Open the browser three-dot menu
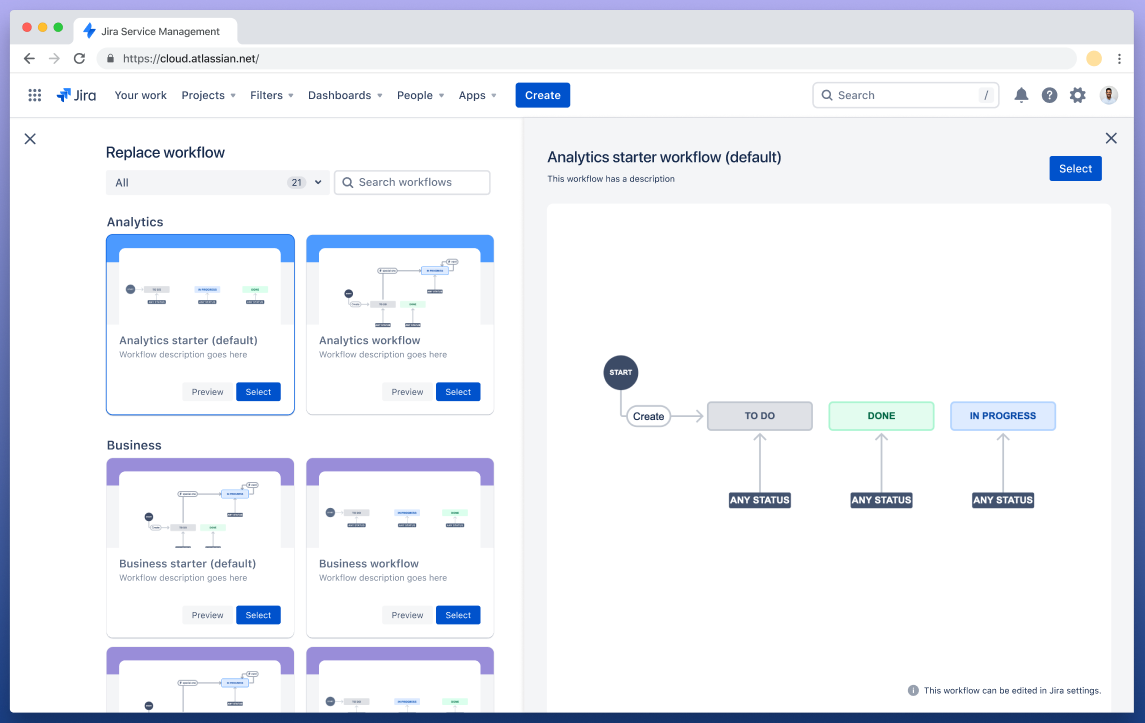 click(1119, 58)
